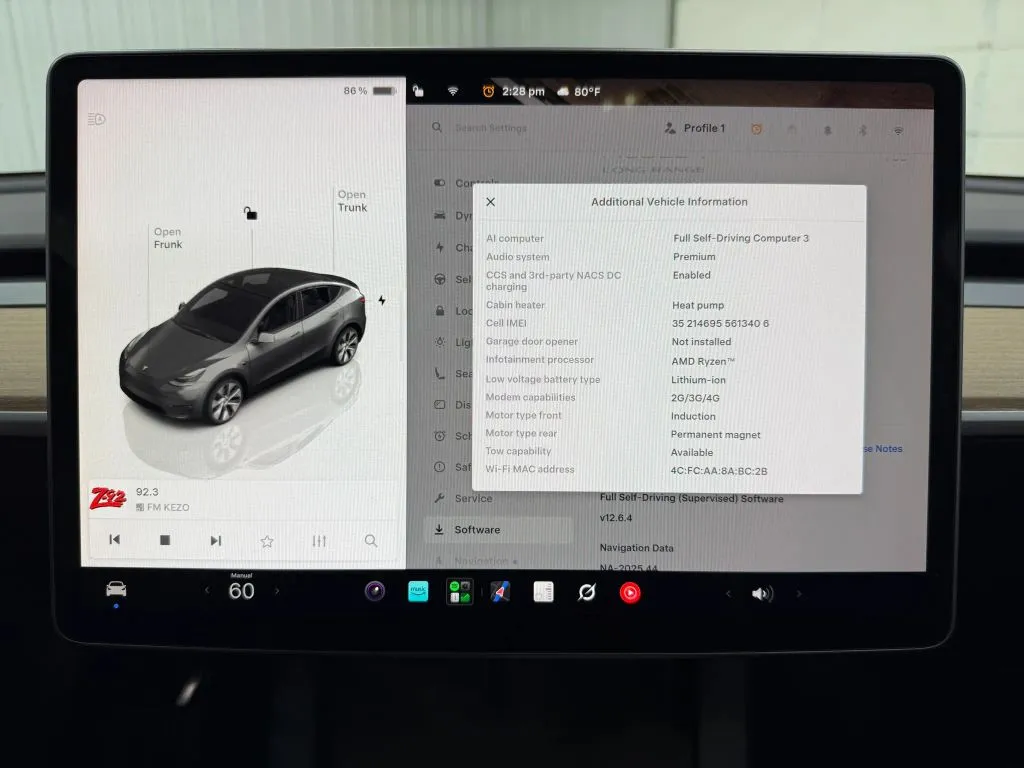Tap the orange alarm clock by the time
This screenshot has width=1024, height=768.
click(488, 91)
